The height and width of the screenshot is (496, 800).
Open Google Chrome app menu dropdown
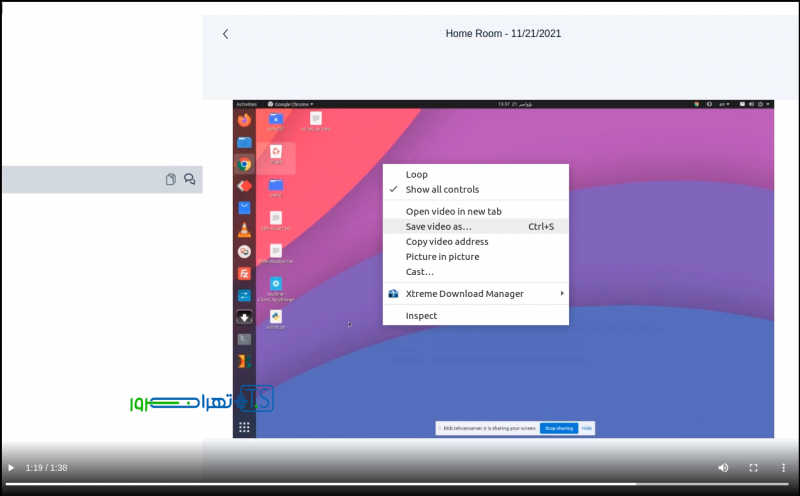(291, 104)
